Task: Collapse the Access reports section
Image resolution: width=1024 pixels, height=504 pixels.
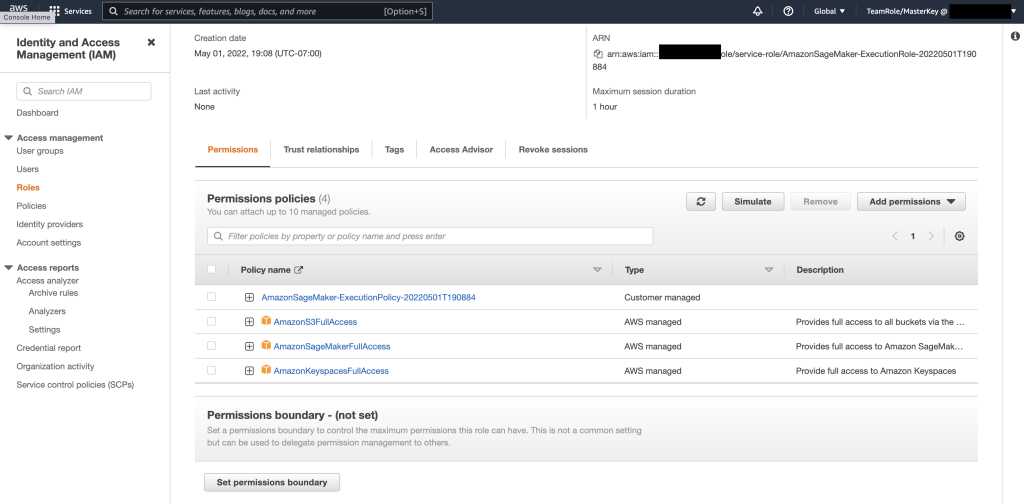Action: tap(8, 268)
